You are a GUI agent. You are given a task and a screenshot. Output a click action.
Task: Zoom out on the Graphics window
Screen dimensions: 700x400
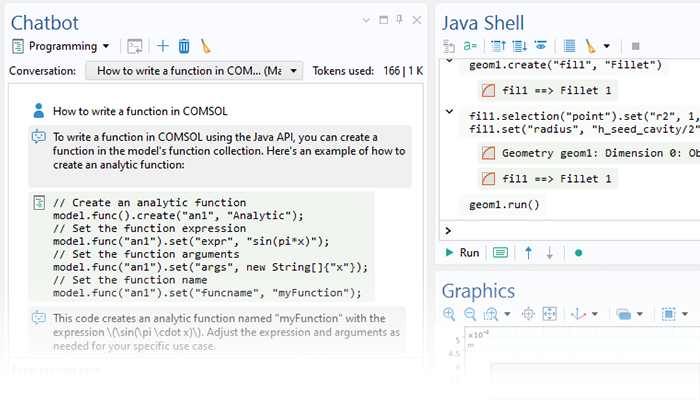pyautogui.click(x=470, y=314)
